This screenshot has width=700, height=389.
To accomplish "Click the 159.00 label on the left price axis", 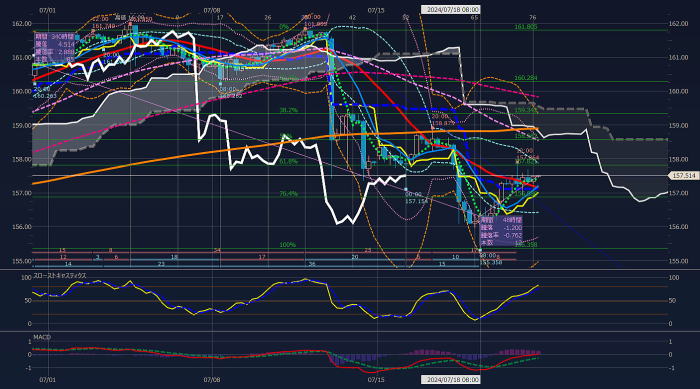I will tap(21, 125).
